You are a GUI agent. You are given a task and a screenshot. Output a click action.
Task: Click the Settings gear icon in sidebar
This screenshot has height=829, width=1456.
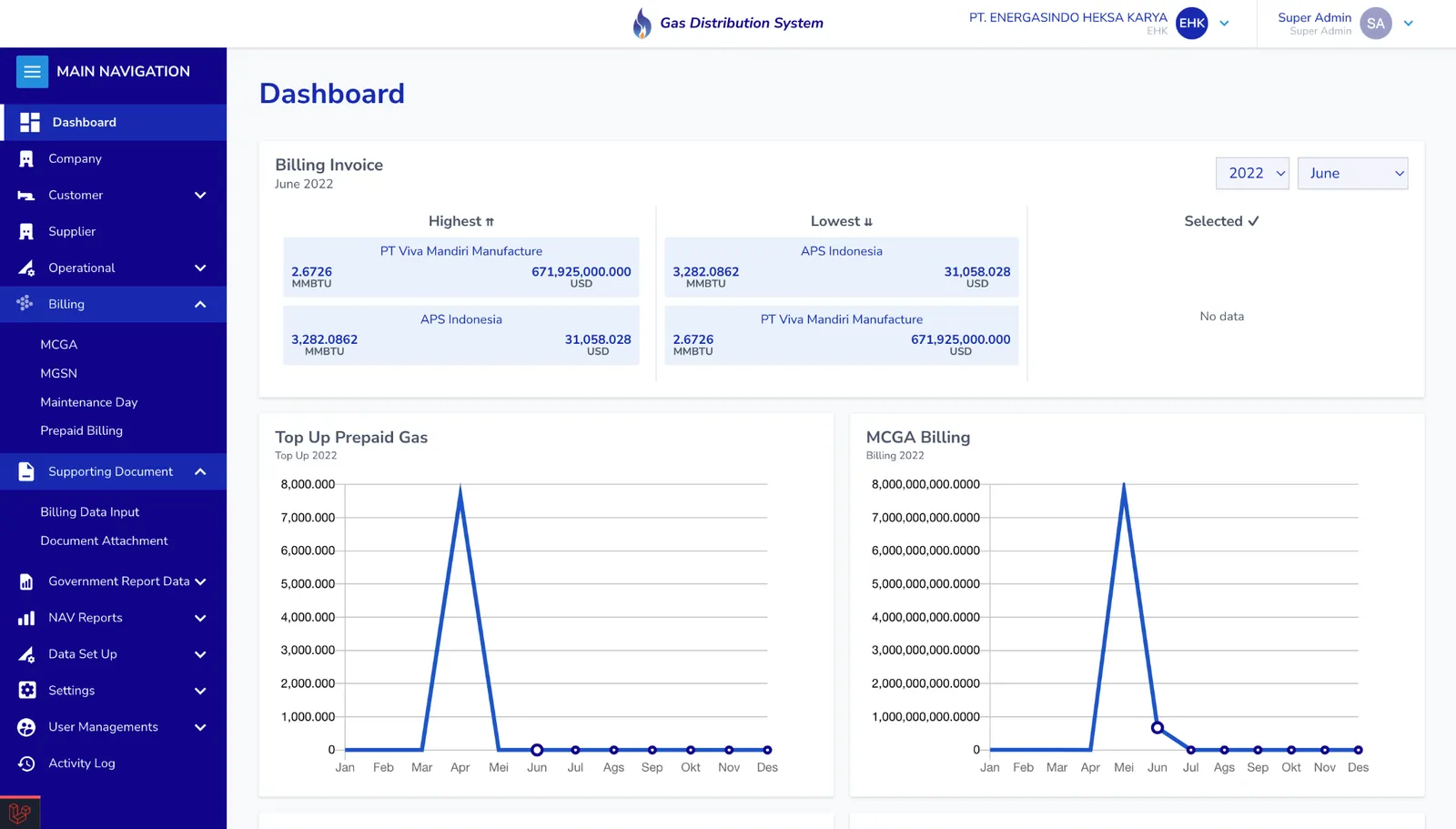pyautogui.click(x=27, y=690)
